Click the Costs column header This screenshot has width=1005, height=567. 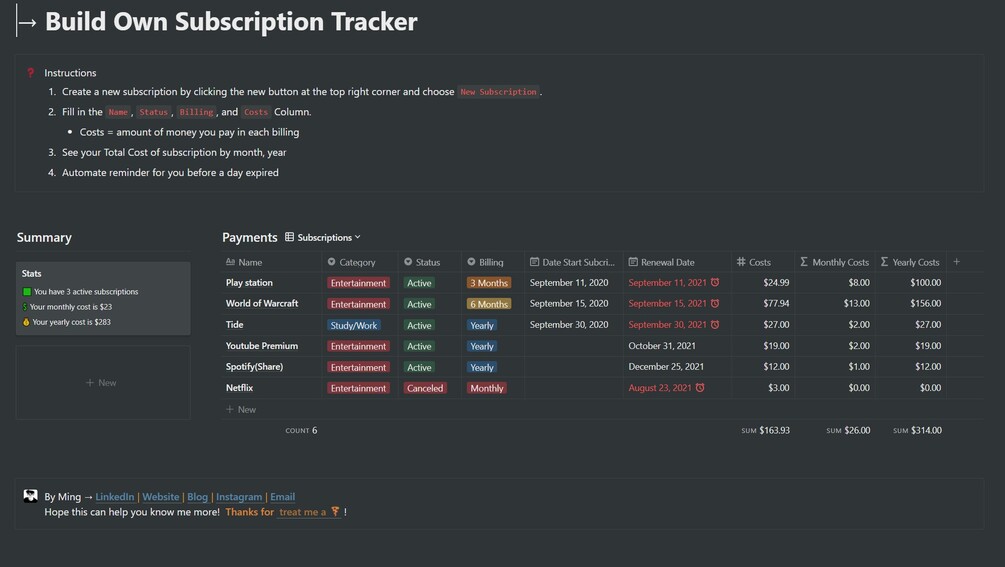pyautogui.click(x=754, y=262)
